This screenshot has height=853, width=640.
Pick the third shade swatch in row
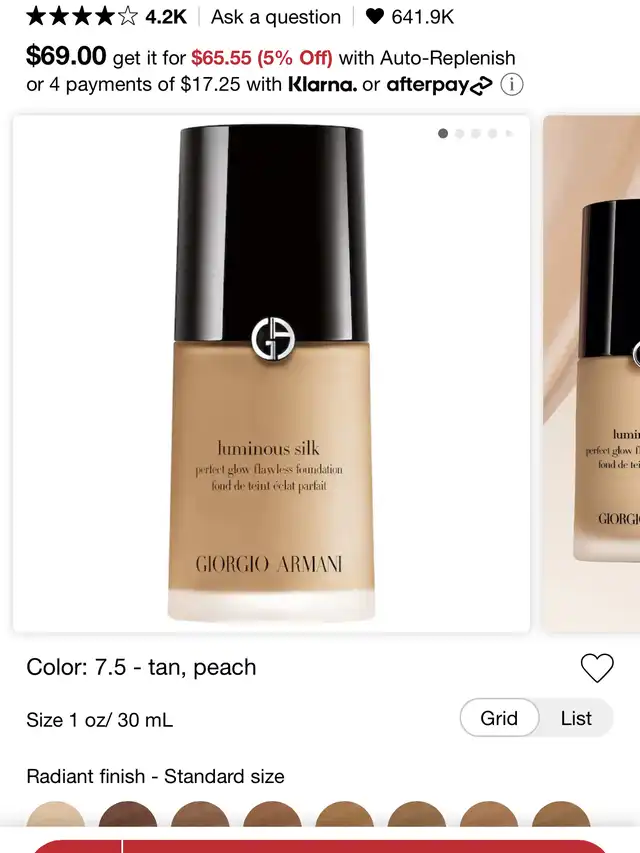[200, 814]
